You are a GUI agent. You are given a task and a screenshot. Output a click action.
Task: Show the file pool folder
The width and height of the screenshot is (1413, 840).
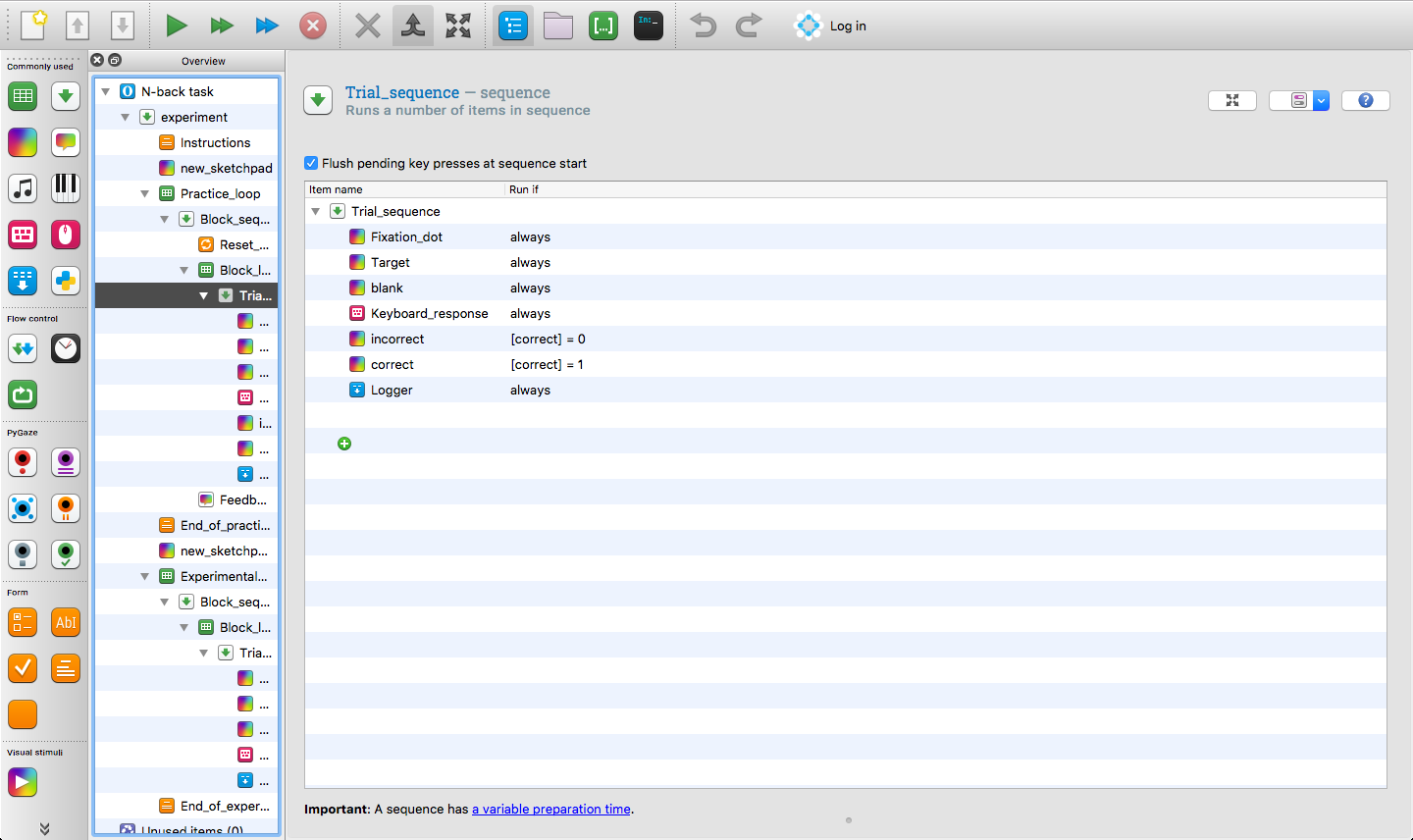(558, 26)
